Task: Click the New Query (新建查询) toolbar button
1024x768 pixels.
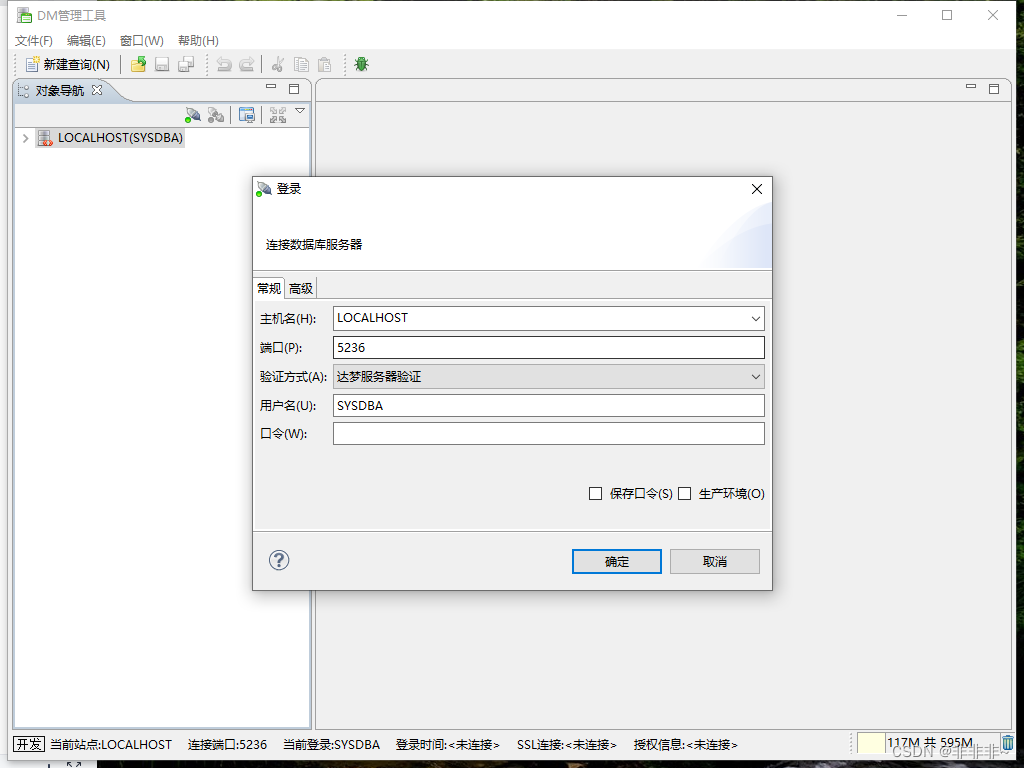Action: click(x=67, y=64)
